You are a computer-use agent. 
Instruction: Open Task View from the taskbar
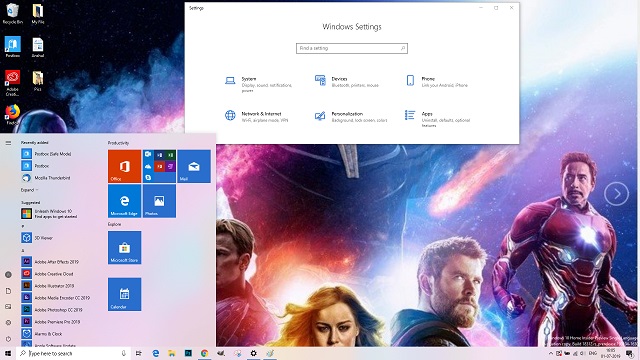click(x=139, y=353)
